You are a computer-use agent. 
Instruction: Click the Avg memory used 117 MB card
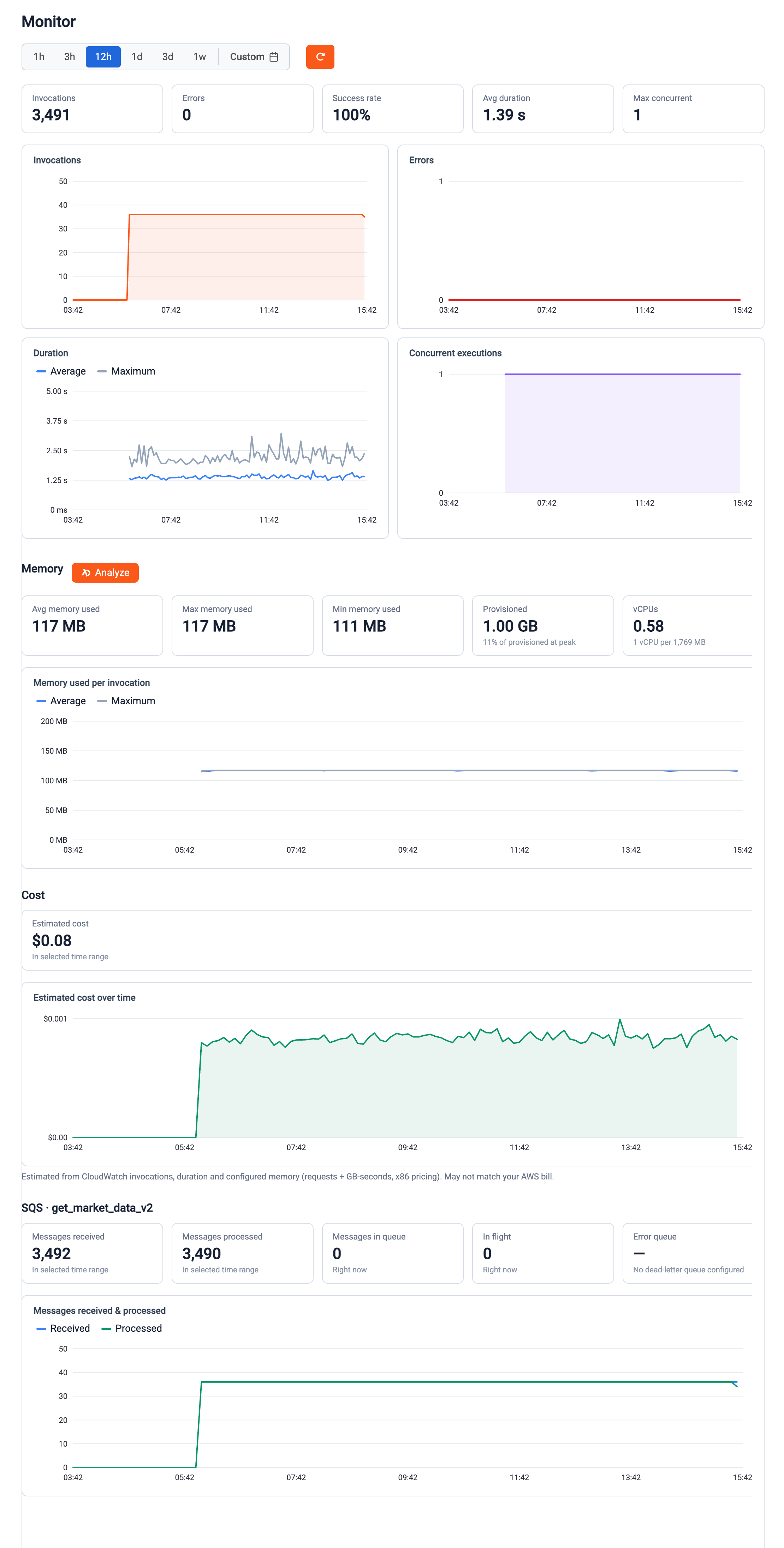point(93,625)
